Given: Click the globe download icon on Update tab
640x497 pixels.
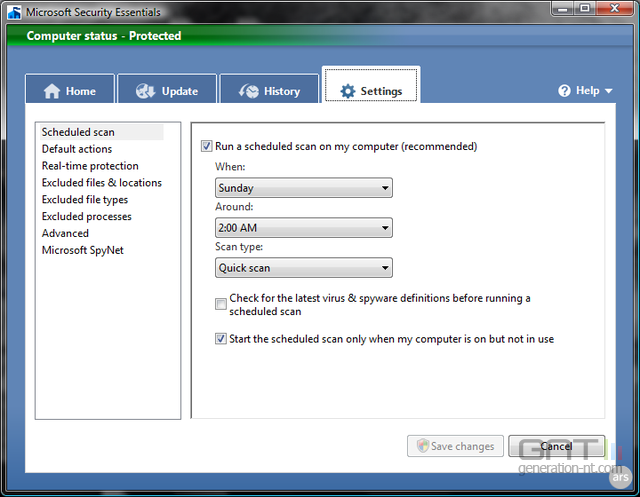Looking at the screenshot, I should [x=145, y=91].
